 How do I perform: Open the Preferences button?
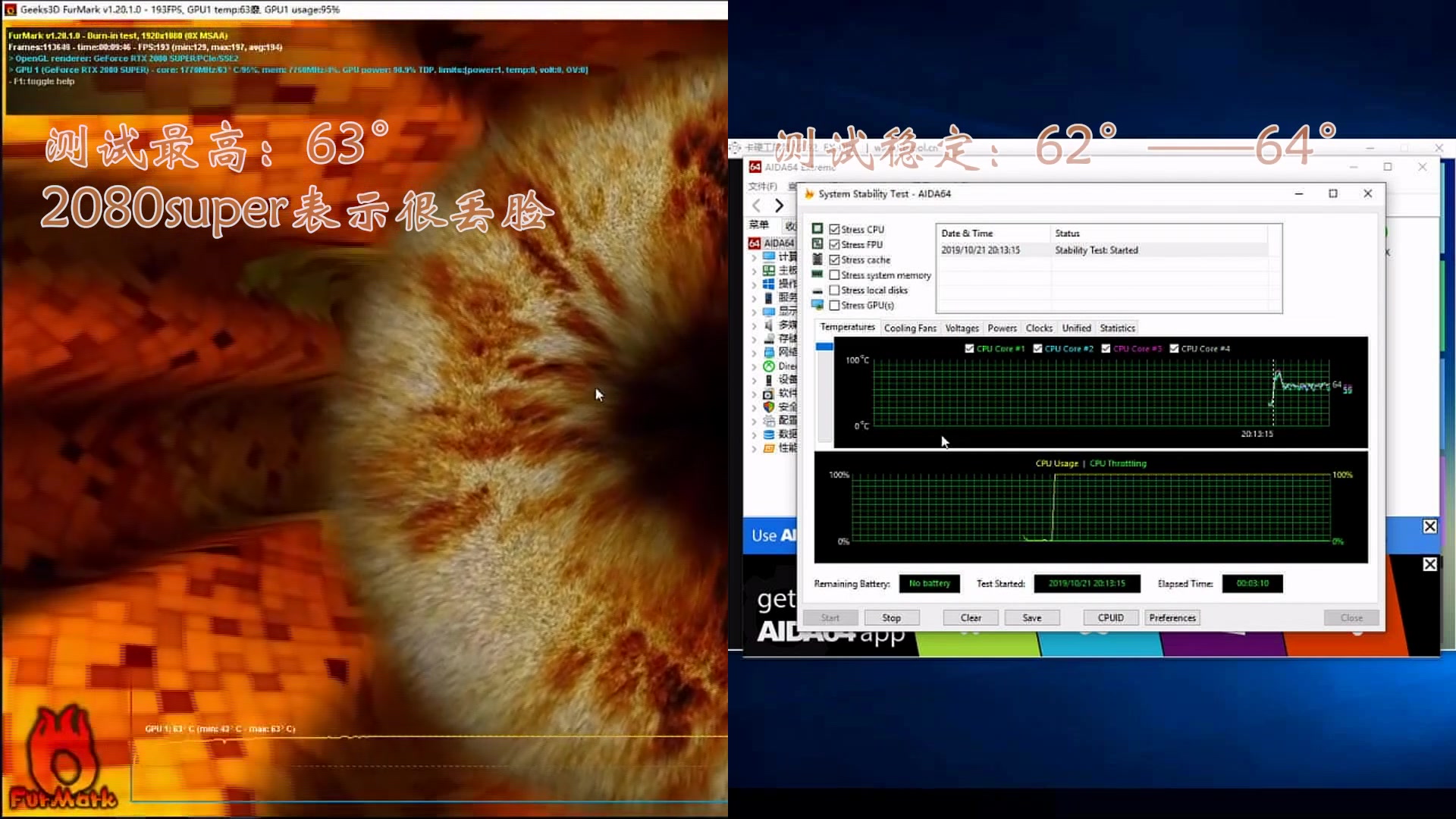click(x=1172, y=618)
